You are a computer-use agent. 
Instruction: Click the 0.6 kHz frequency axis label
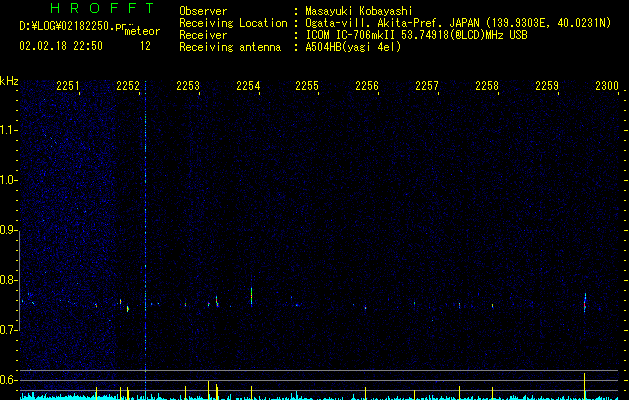pyautogui.click(x=8, y=380)
